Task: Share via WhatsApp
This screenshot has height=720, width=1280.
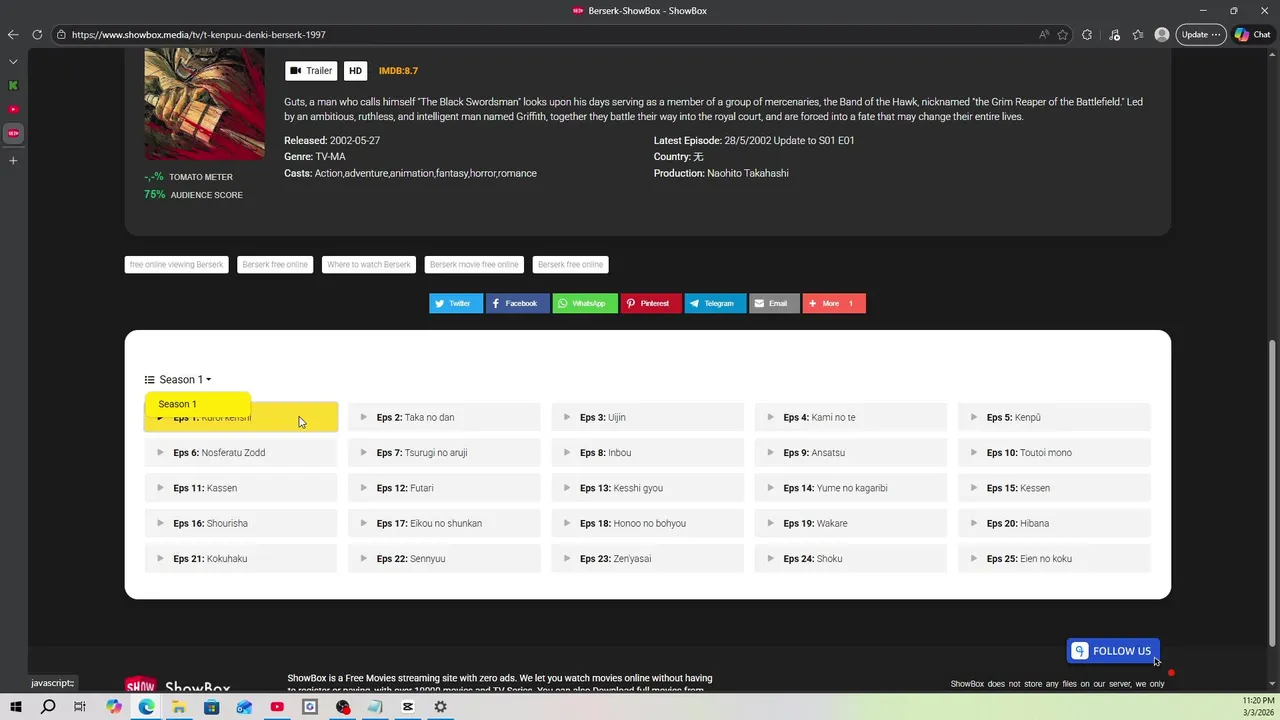Action: (x=585, y=303)
